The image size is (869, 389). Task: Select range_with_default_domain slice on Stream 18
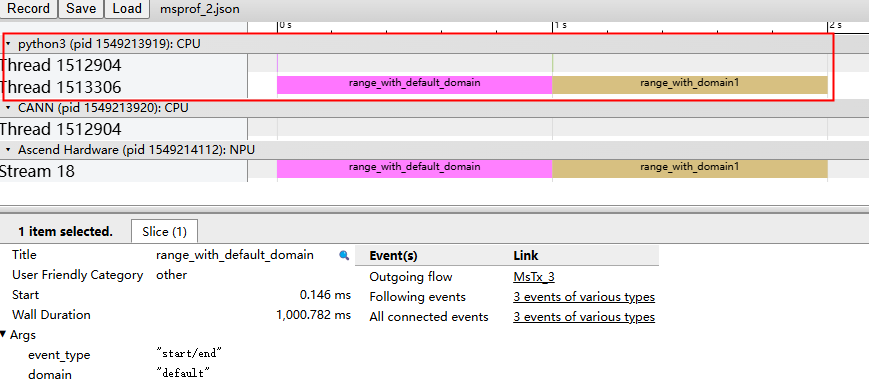pos(415,169)
